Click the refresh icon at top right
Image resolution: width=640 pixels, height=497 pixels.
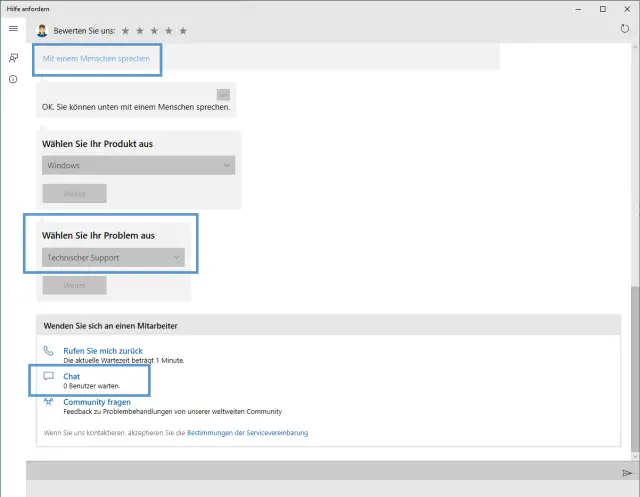click(x=625, y=29)
